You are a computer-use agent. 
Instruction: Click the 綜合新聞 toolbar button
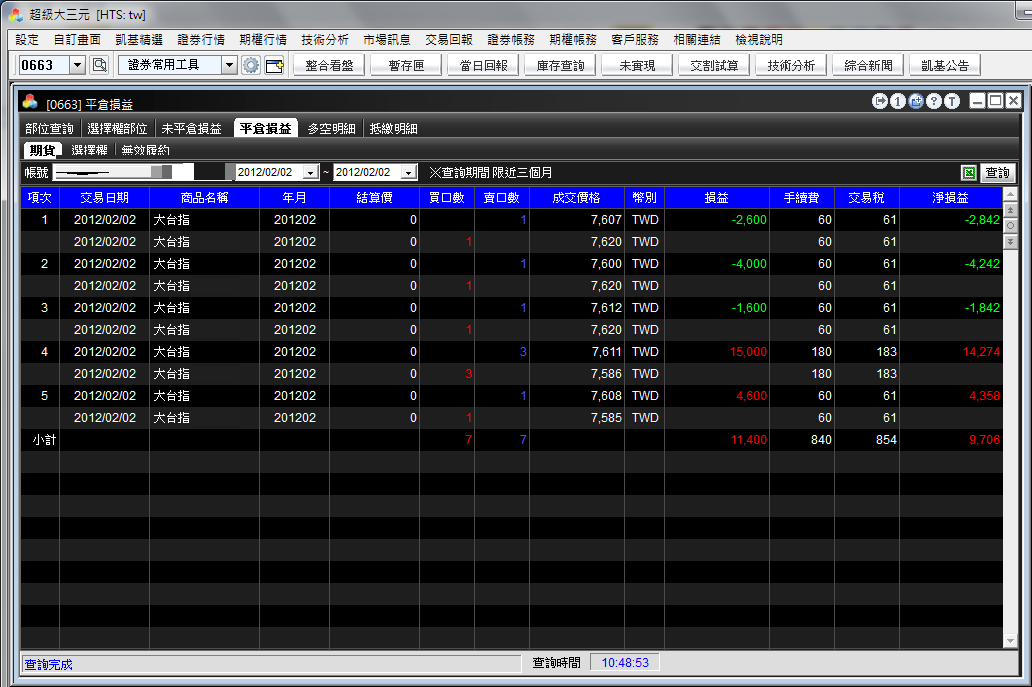(x=868, y=65)
